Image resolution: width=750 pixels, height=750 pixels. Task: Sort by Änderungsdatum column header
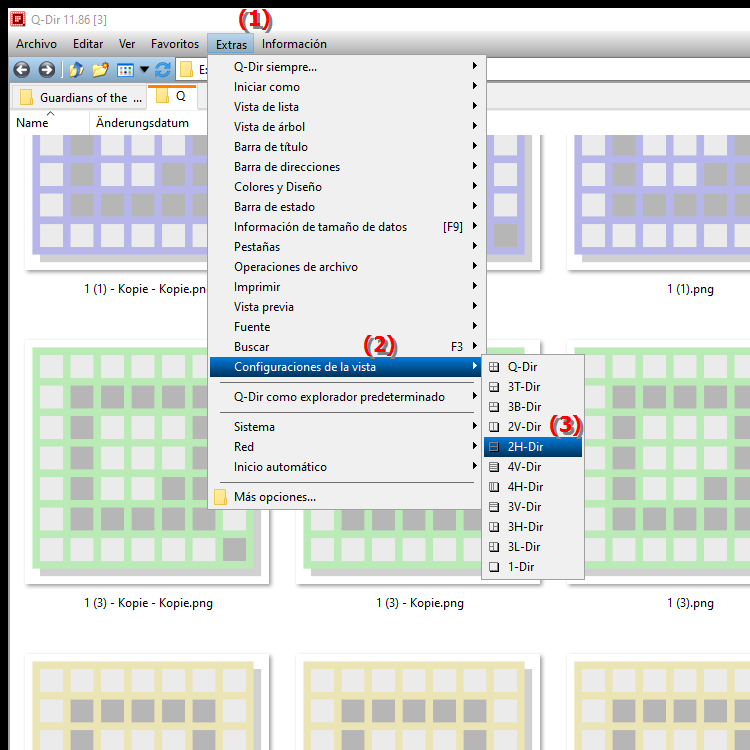click(143, 123)
